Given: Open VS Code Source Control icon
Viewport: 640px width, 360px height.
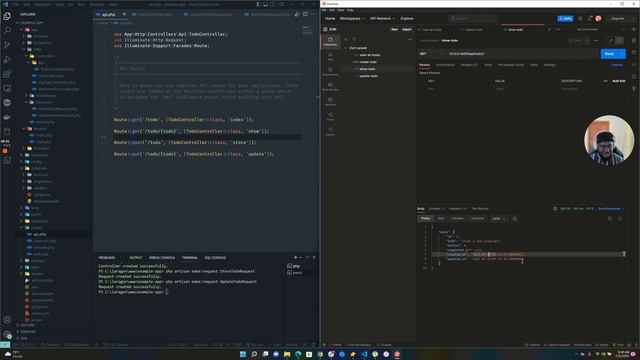Looking at the screenshot, I should click(x=7, y=45).
